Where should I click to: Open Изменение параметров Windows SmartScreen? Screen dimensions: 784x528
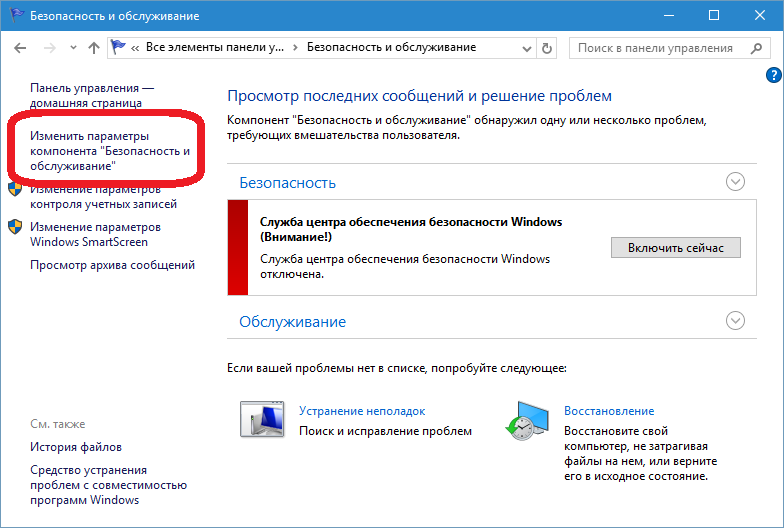(96, 234)
